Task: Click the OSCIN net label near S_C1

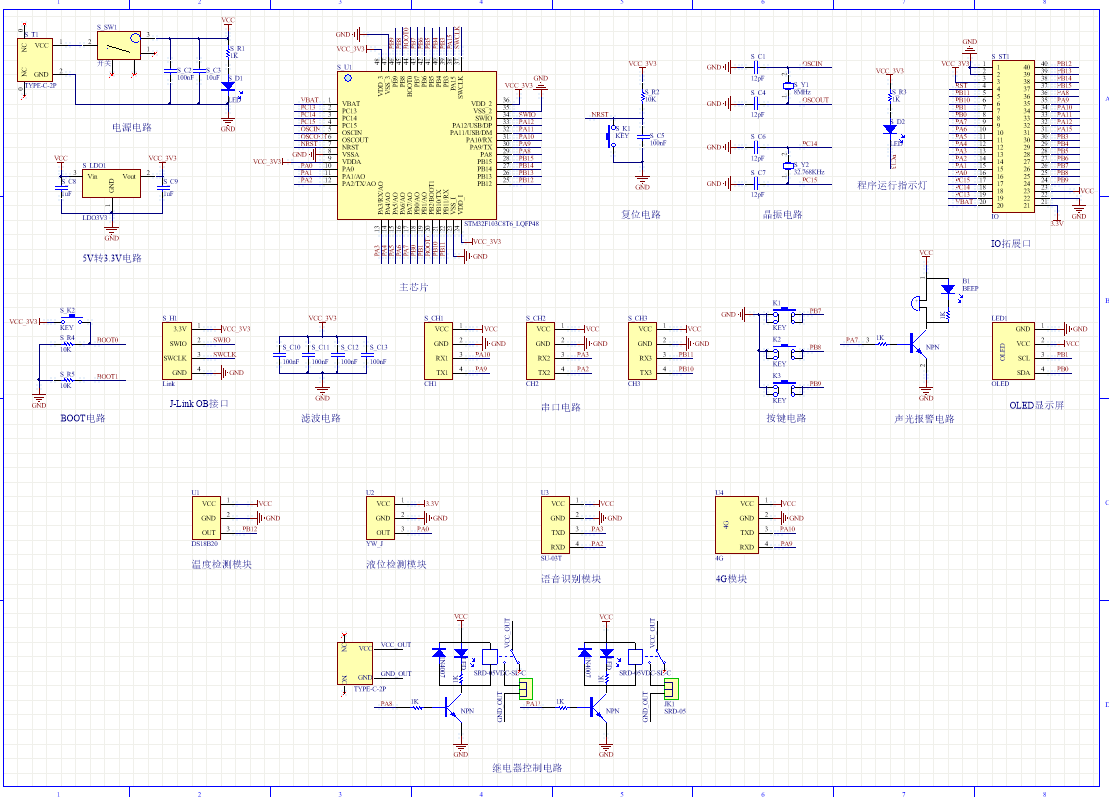Action: (812, 64)
